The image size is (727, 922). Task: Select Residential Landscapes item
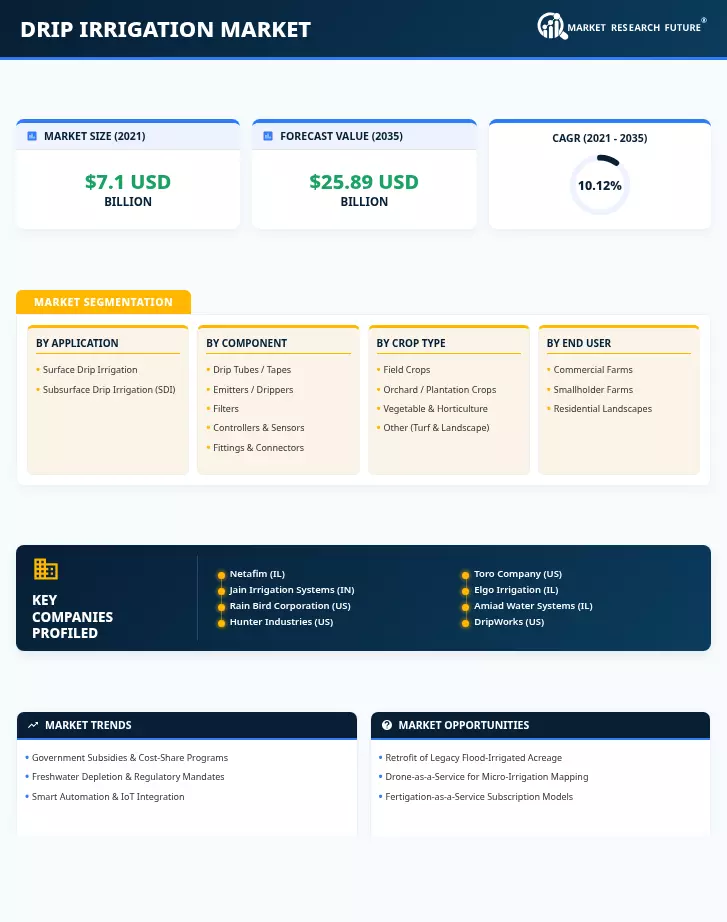(x=602, y=409)
